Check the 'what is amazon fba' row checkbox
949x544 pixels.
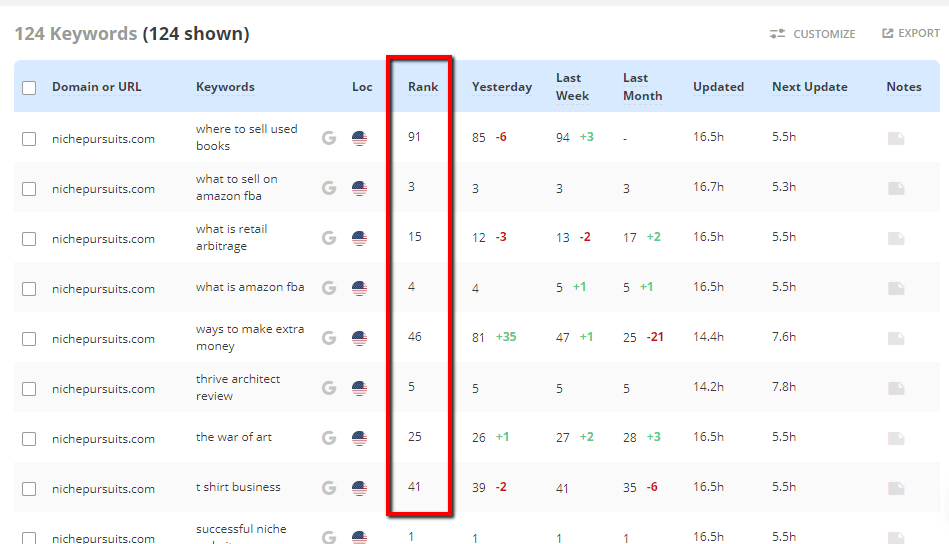click(29, 289)
